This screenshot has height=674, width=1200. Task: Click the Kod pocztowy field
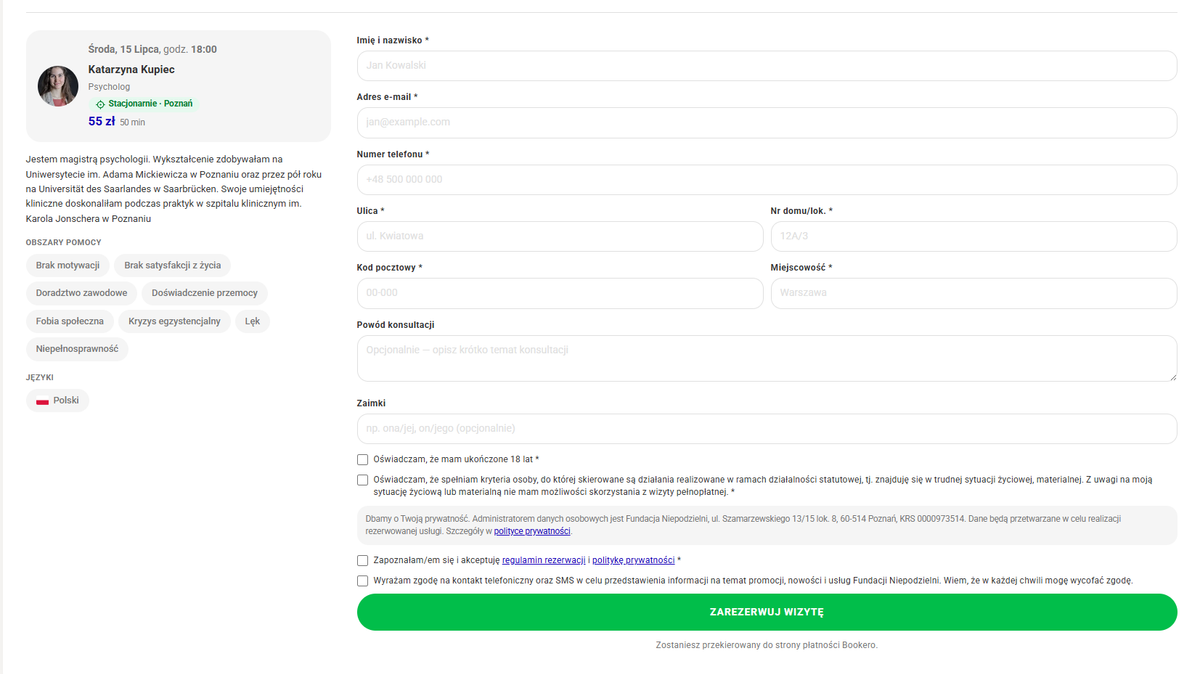point(560,294)
